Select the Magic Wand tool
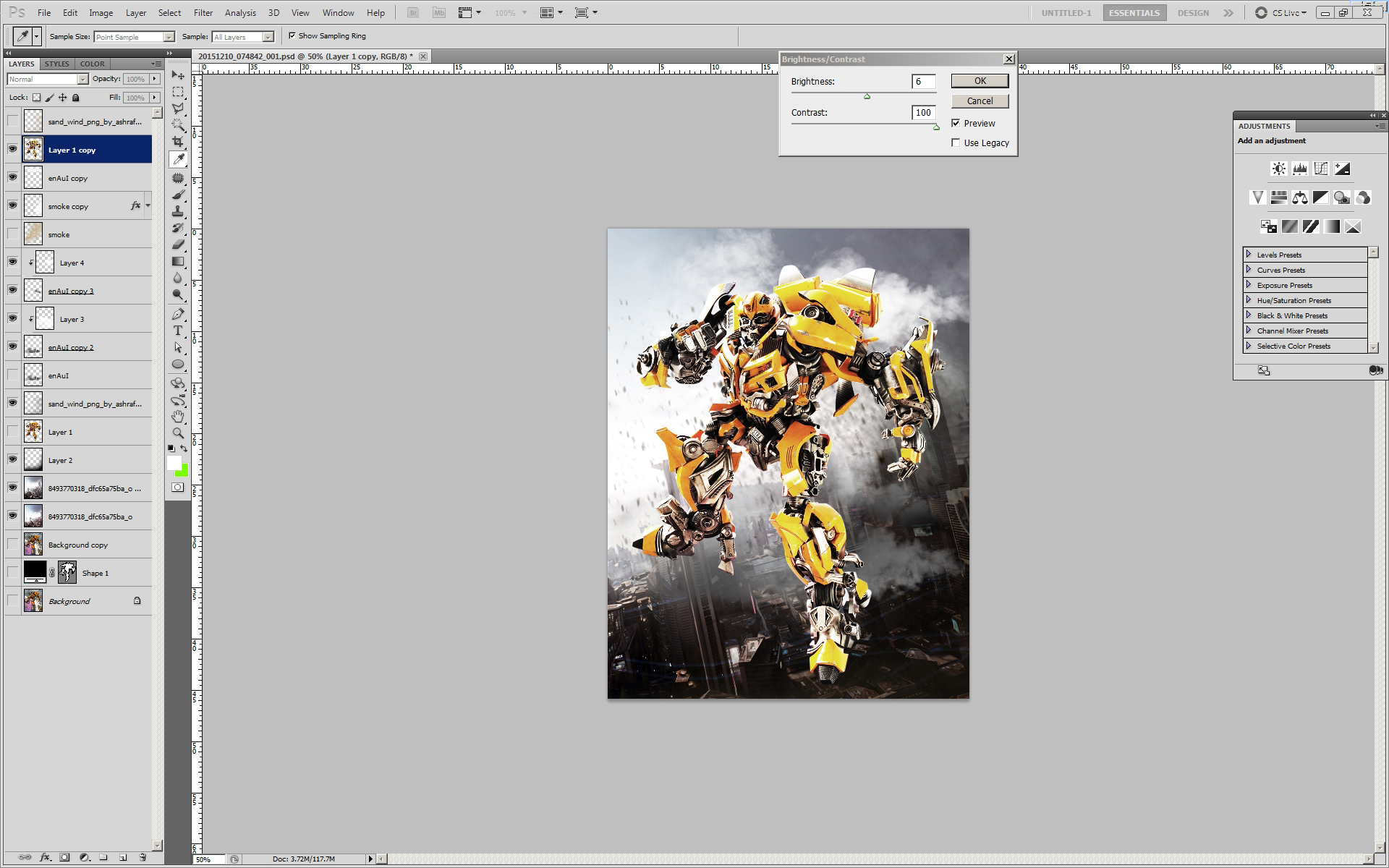Screen dimensions: 1389x868 click(x=178, y=125)
